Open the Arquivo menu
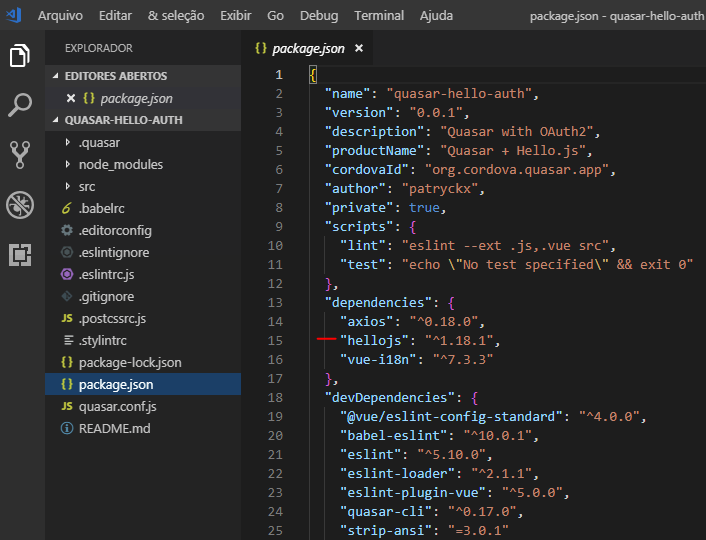Viewport: 706px width, 540px height. (x=60, y=16)
